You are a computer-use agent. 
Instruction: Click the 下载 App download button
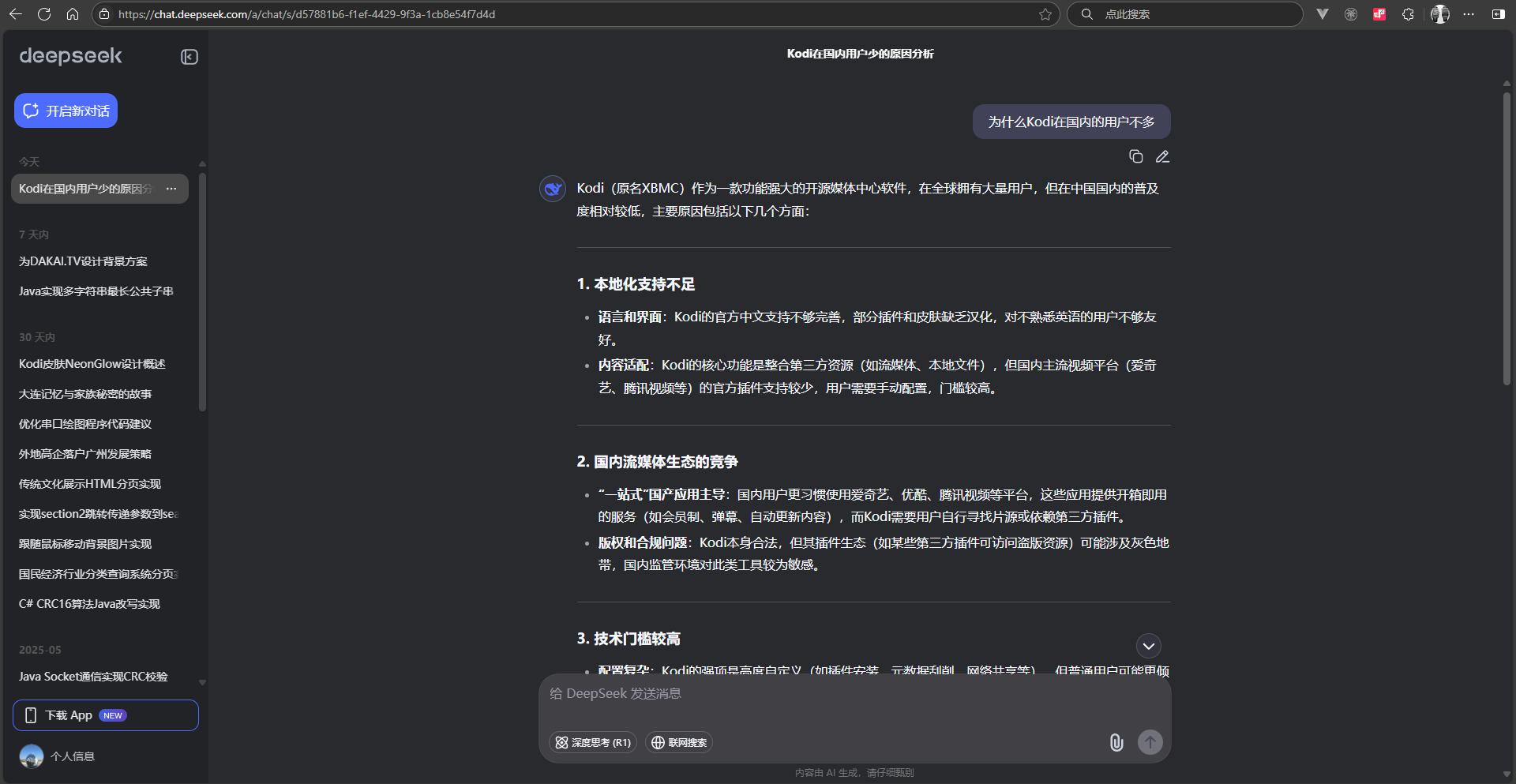(x=106, y=715)
